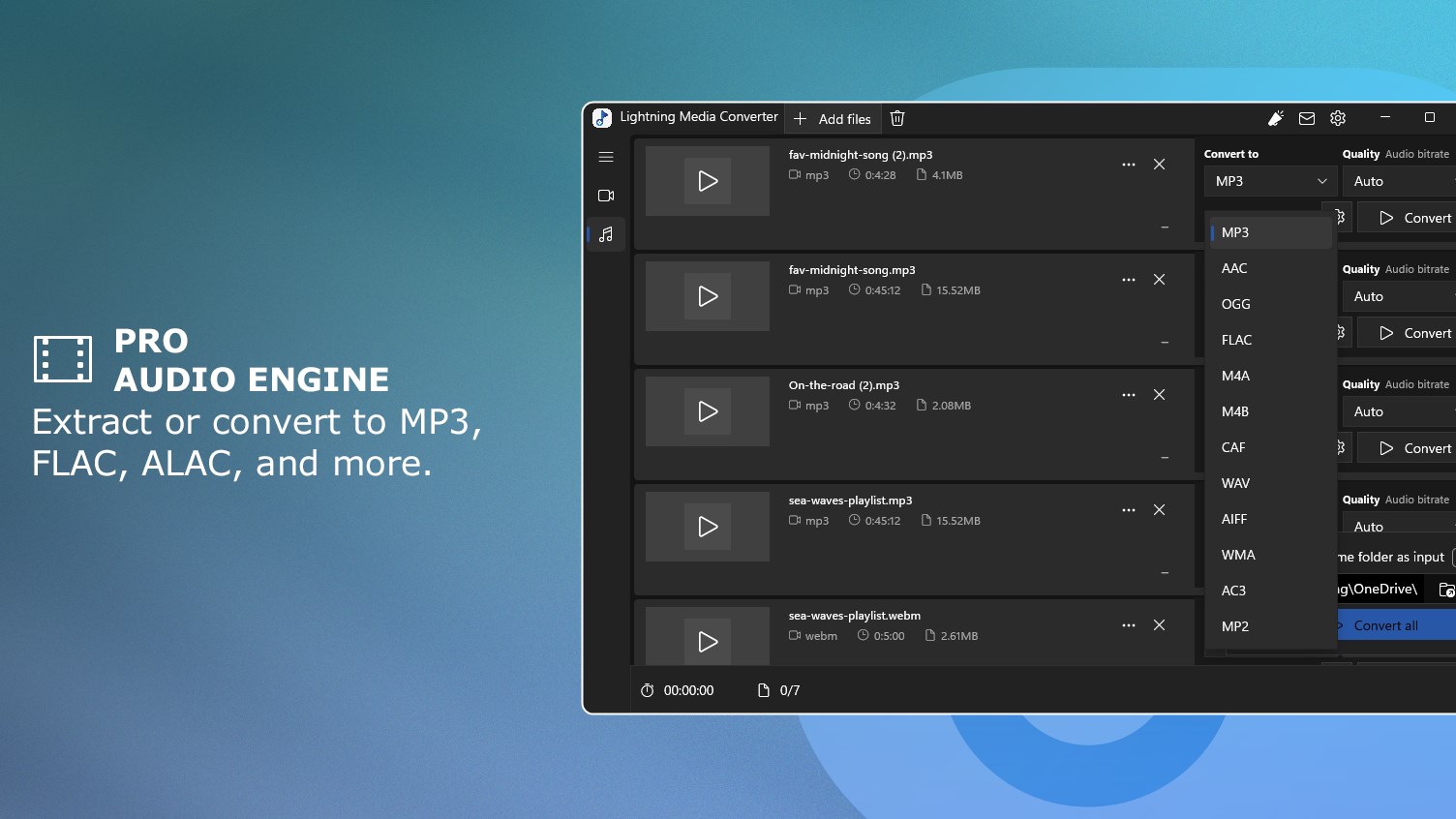Image resolution: width=1456 pixels, height=819 pixels.
Task: Switch to the video section in sidebar
Action: click(606, 196)
